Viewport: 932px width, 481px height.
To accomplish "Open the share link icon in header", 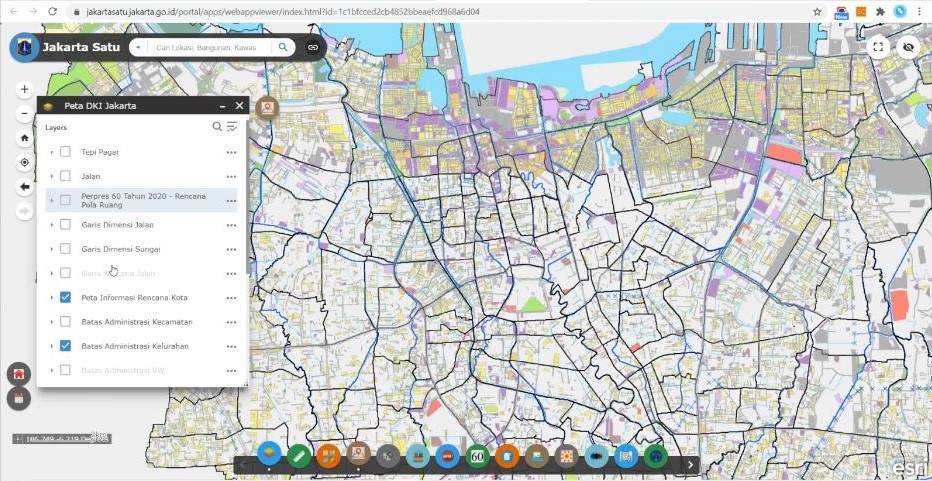I will (313, 47).
